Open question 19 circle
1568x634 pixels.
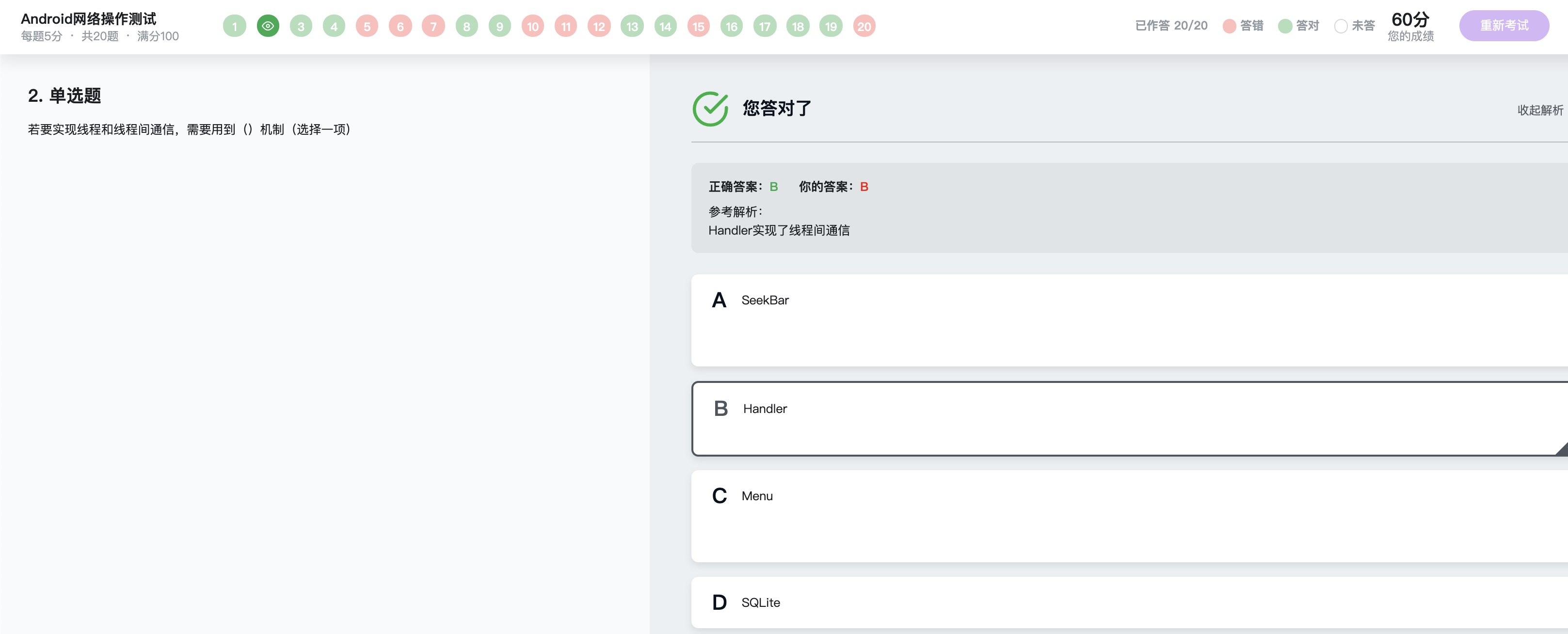[x=831, y=26]
